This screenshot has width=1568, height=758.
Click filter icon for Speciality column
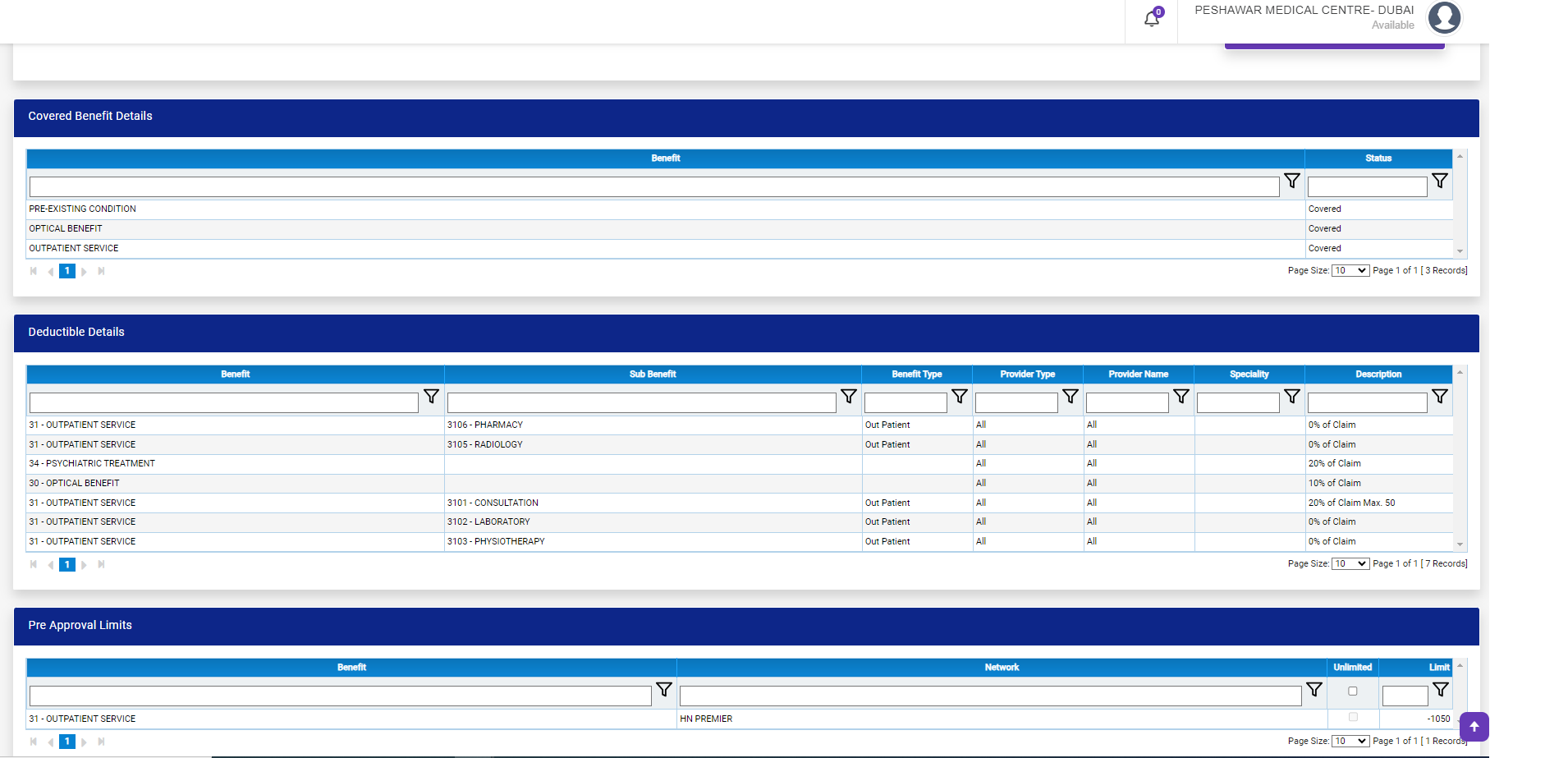click(1291, 397)
